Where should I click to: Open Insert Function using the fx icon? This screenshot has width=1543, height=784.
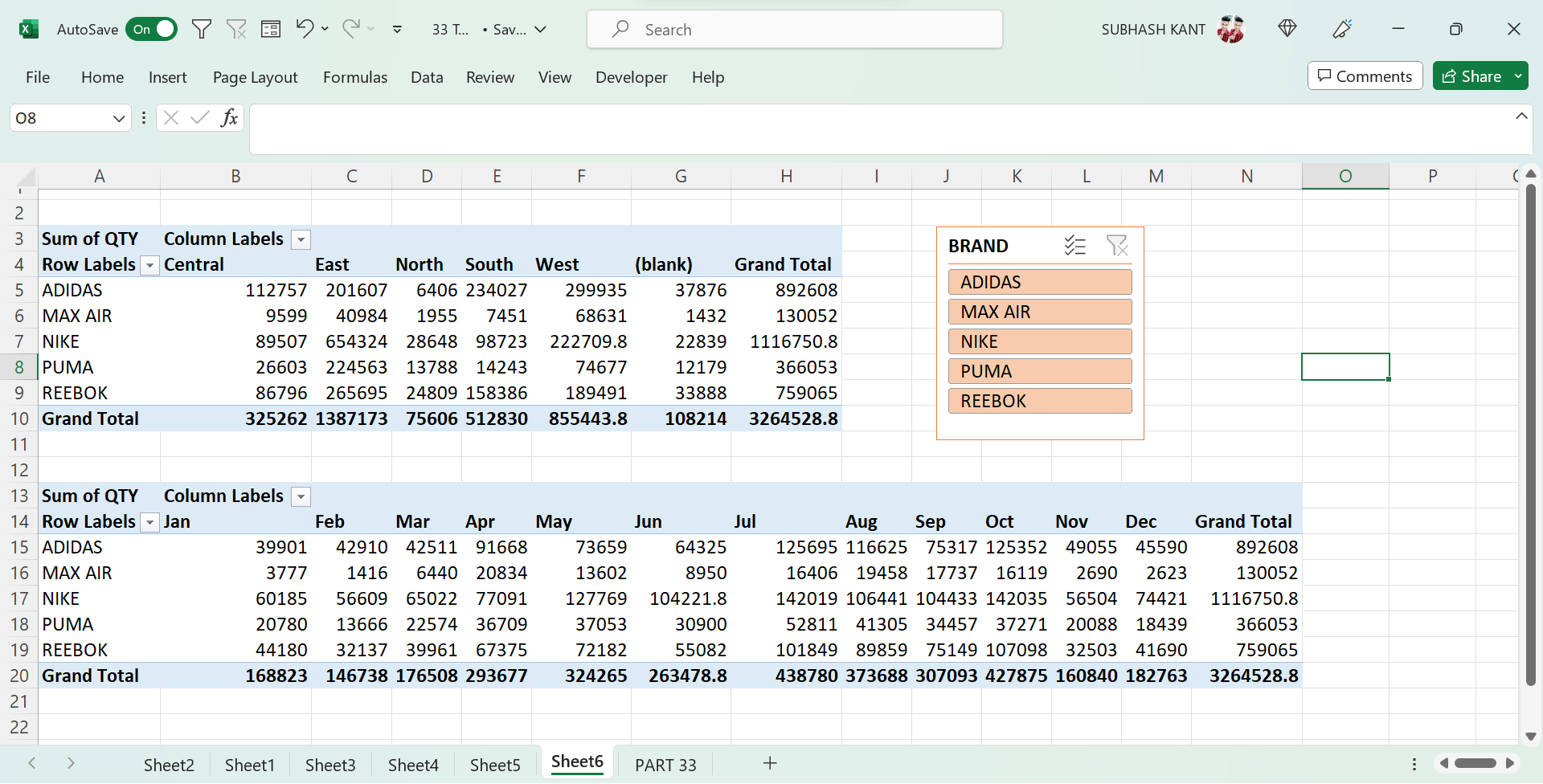click(x=230, y=118)
